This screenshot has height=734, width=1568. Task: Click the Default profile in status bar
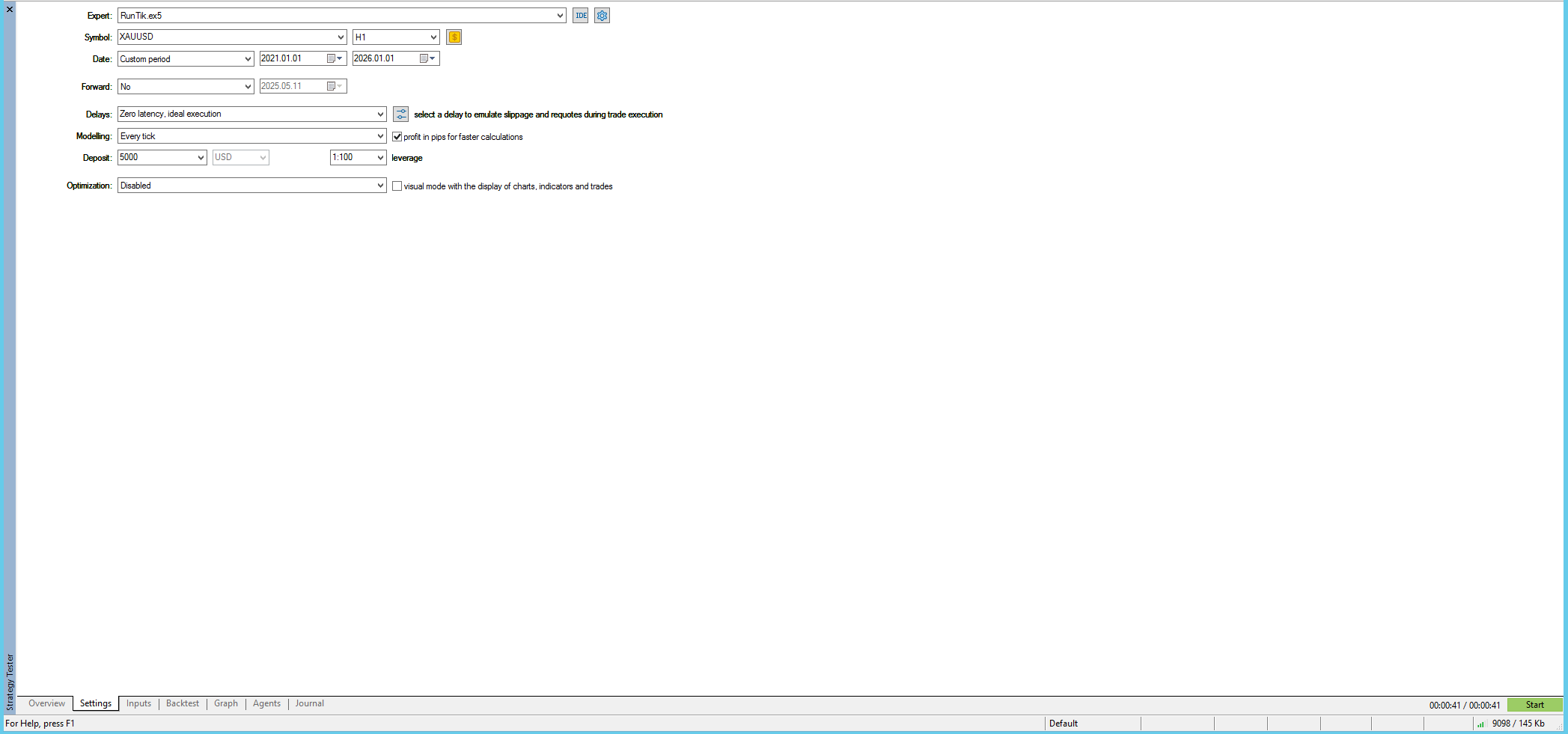[1063, 724]
